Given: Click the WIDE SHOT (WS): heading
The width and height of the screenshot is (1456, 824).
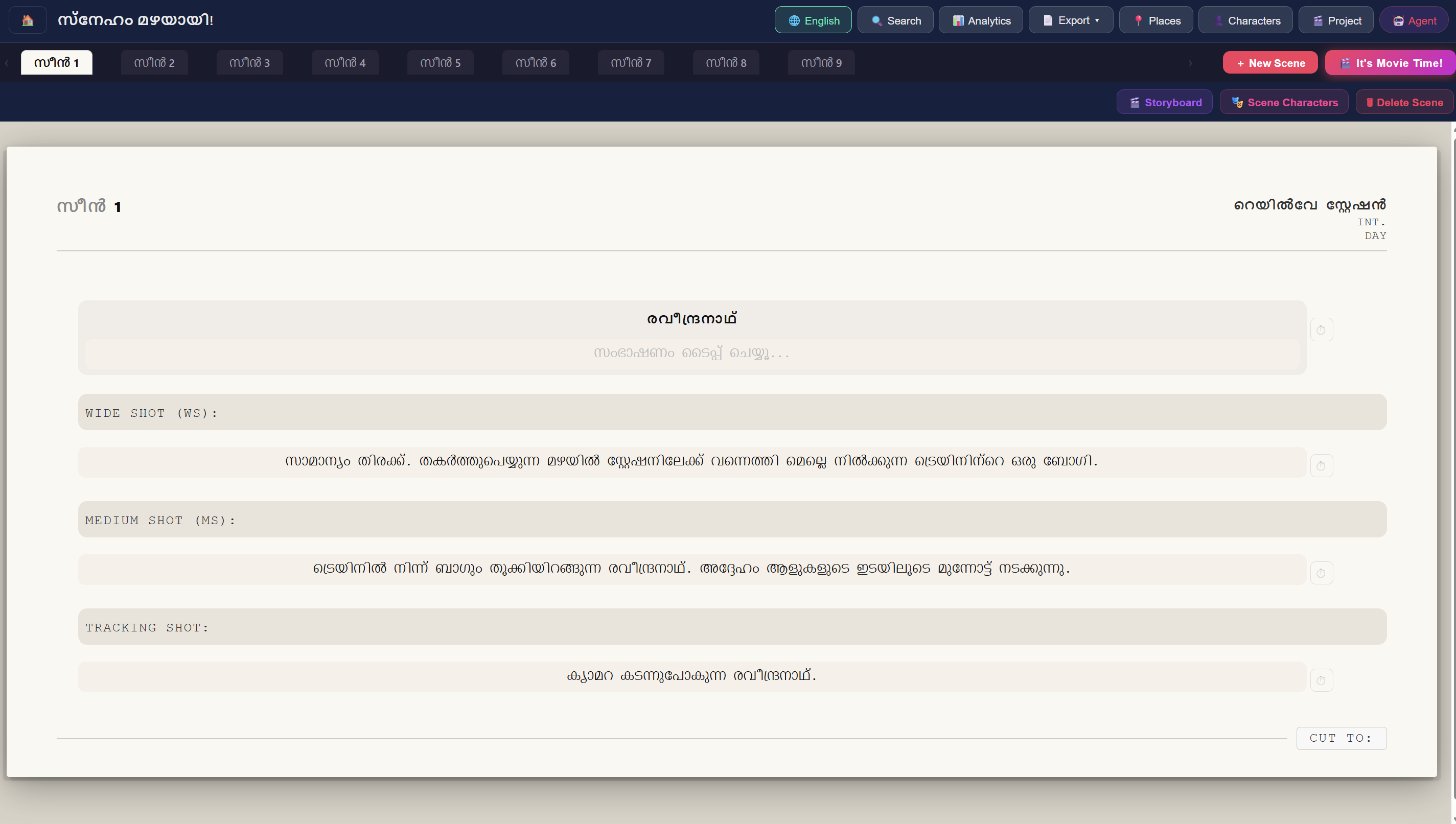Looking at the screenshot, I should [x=732, y=413].
